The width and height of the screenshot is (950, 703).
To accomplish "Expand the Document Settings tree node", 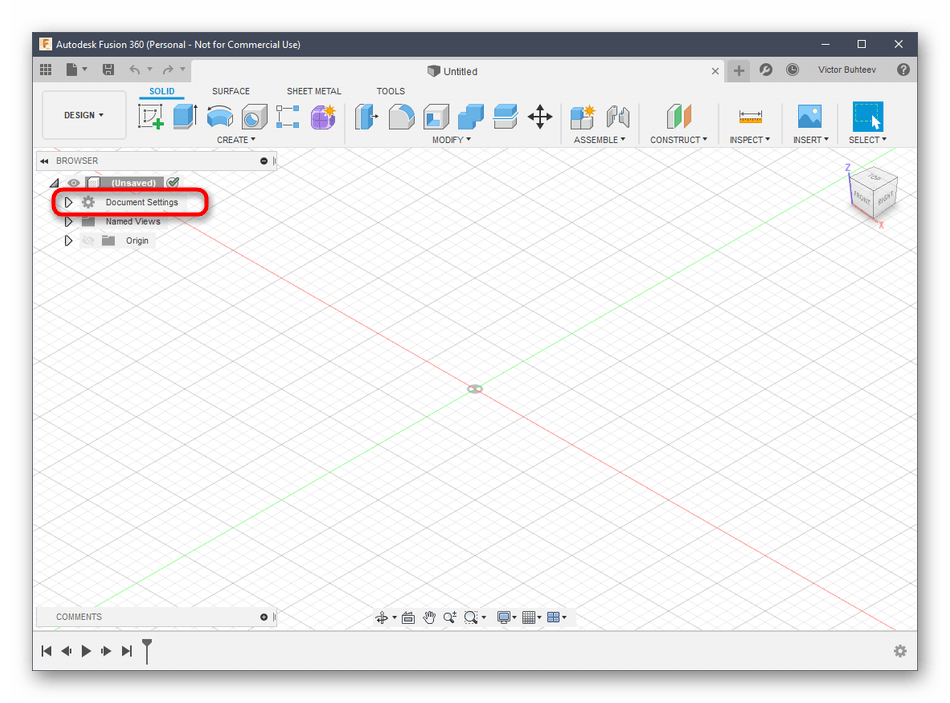I will click(68, 203).
